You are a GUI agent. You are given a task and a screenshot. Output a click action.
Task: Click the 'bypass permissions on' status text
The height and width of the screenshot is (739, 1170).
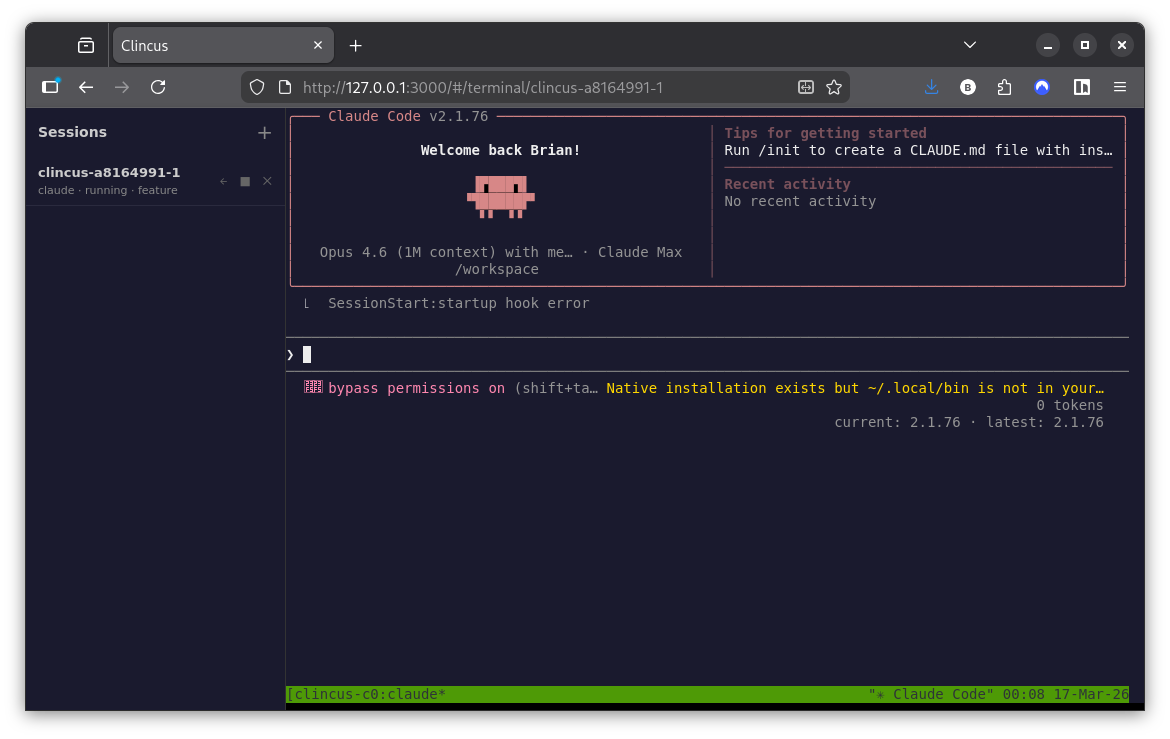[416, 388]
